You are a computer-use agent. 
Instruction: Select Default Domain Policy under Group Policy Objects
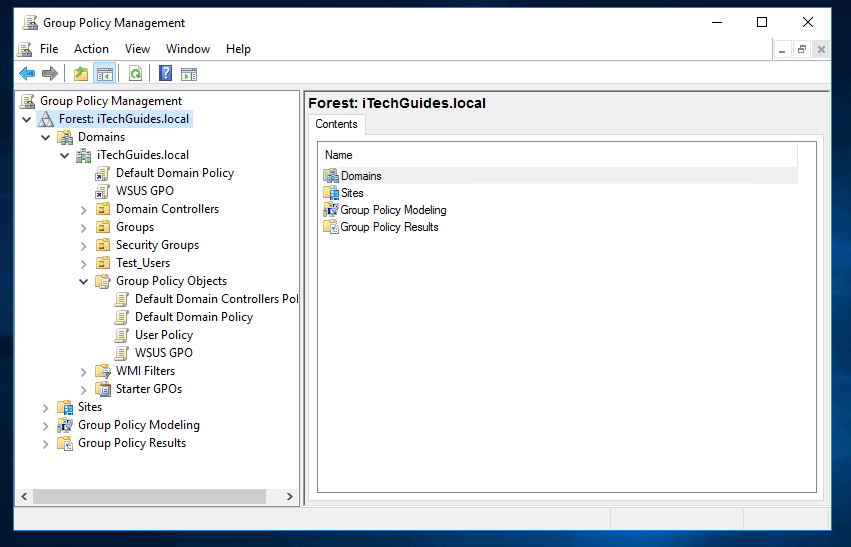[x=194, y=317]
